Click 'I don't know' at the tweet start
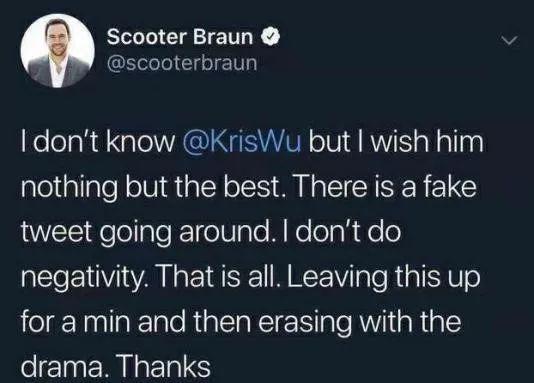 (x=98, y=142)
